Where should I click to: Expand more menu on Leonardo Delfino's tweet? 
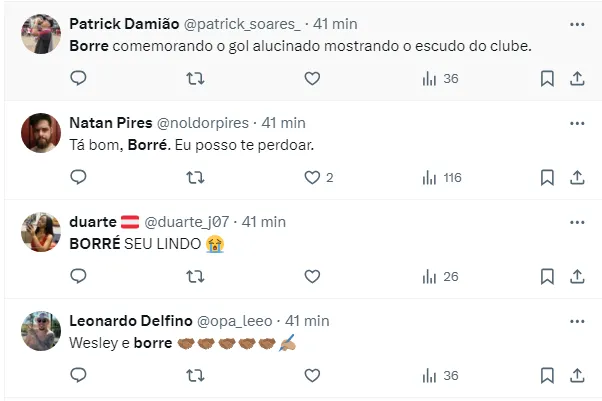[x=577, y=321]
